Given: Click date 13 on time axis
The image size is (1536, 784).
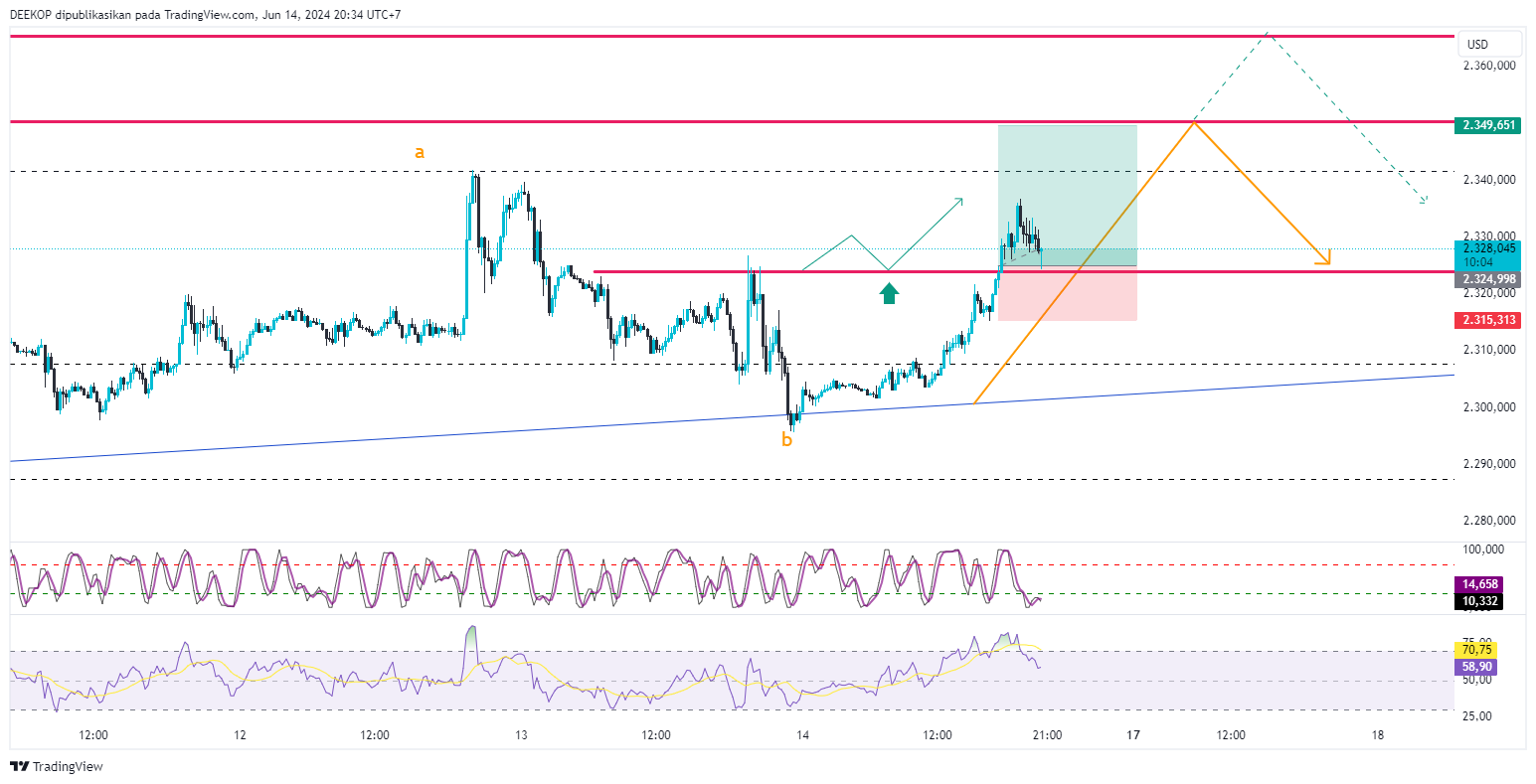Looking at the screenshot, I should (522, 735).
